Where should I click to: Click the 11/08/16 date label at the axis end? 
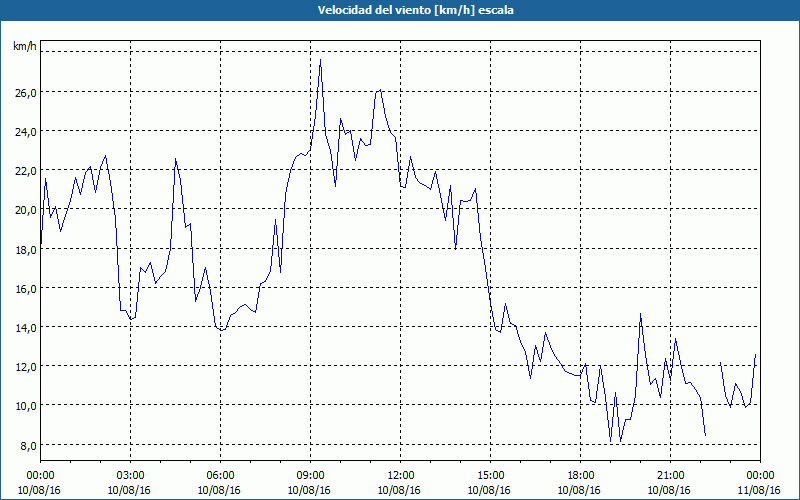coord(760,490)
